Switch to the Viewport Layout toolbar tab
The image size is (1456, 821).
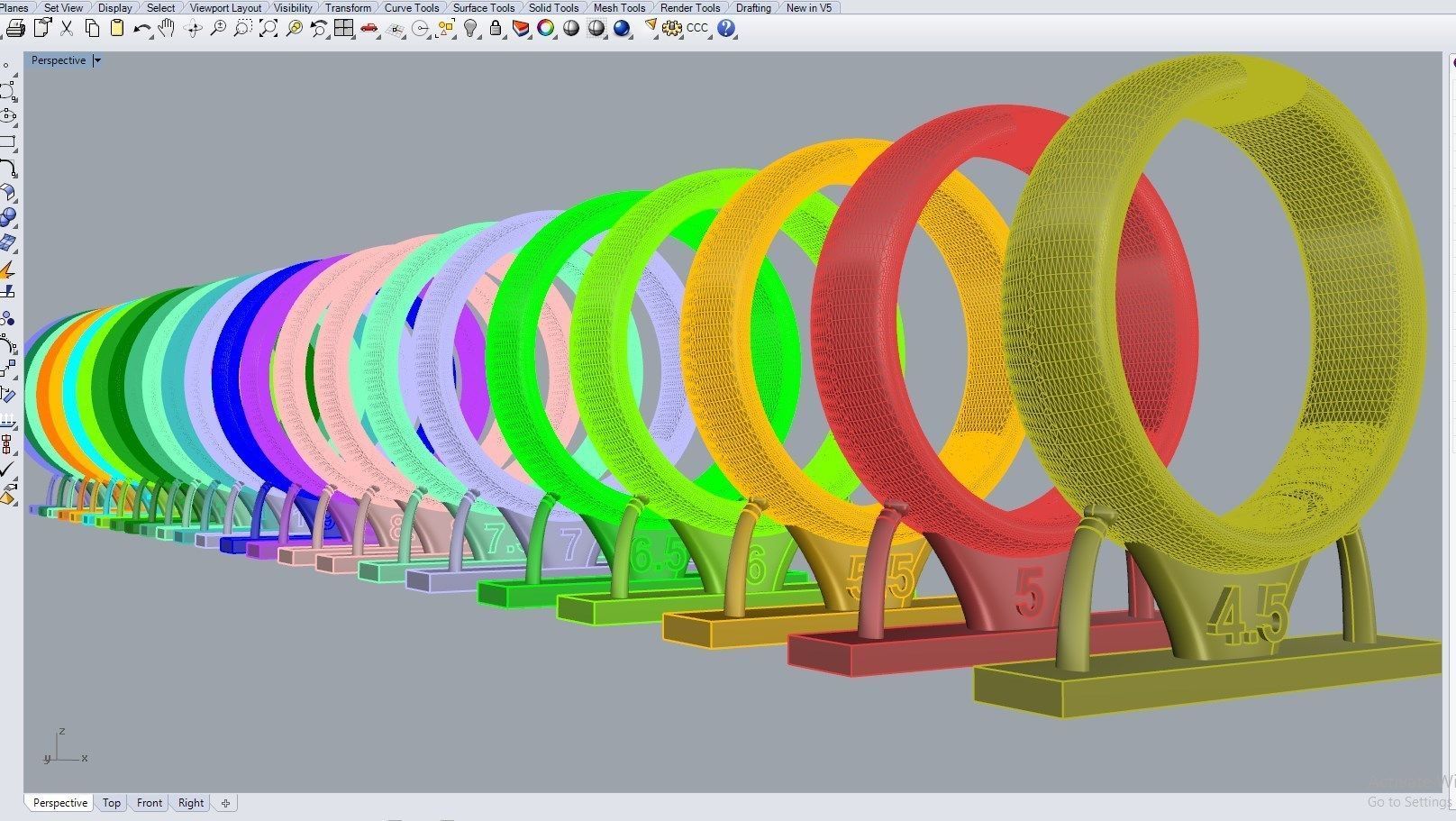point(225,7)
